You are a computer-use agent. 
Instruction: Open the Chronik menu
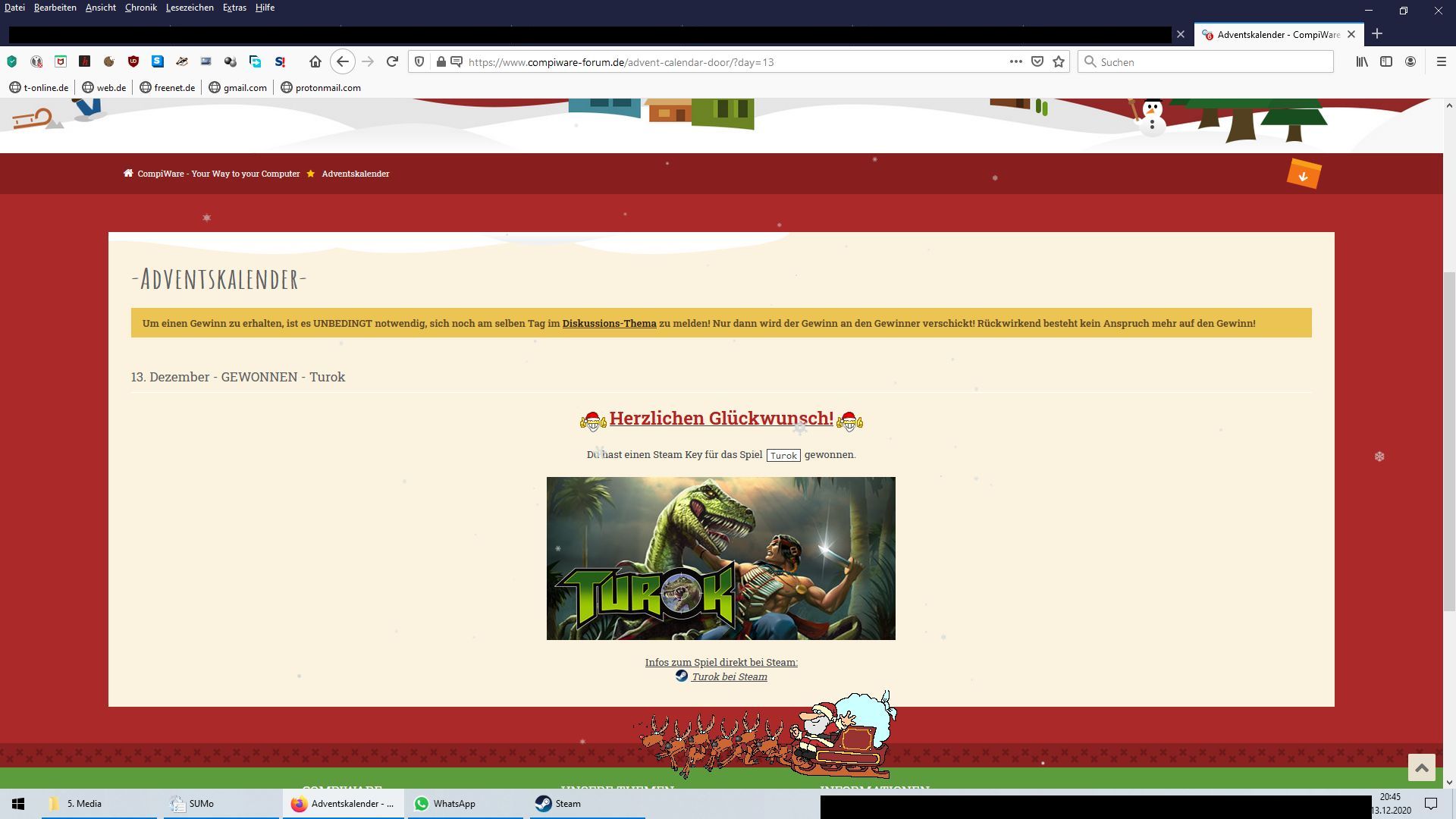point(141,8)
